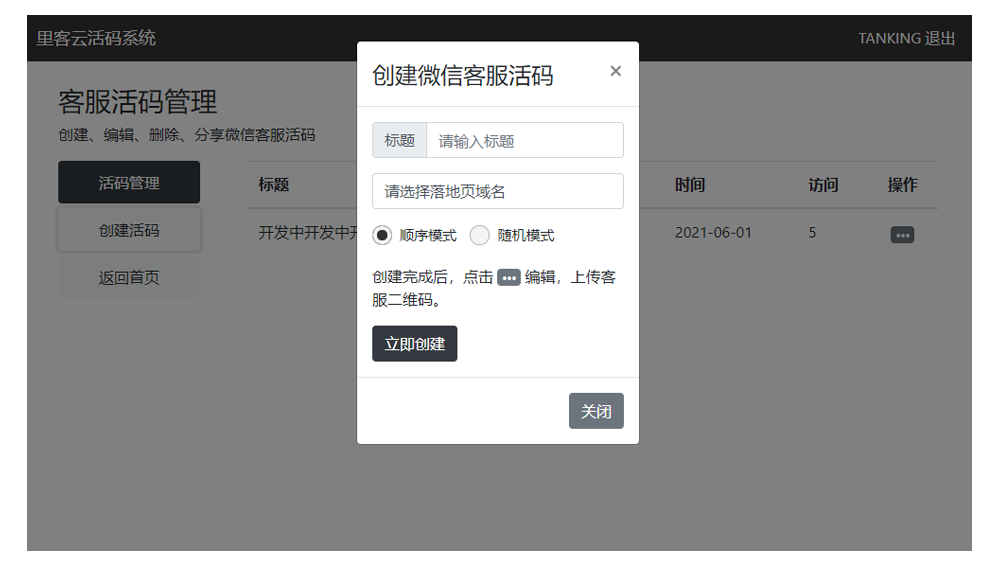The image size is (999, 566).
Task: Switch to the 创建活码 sidebar item
Action: [x=129, y=231]
